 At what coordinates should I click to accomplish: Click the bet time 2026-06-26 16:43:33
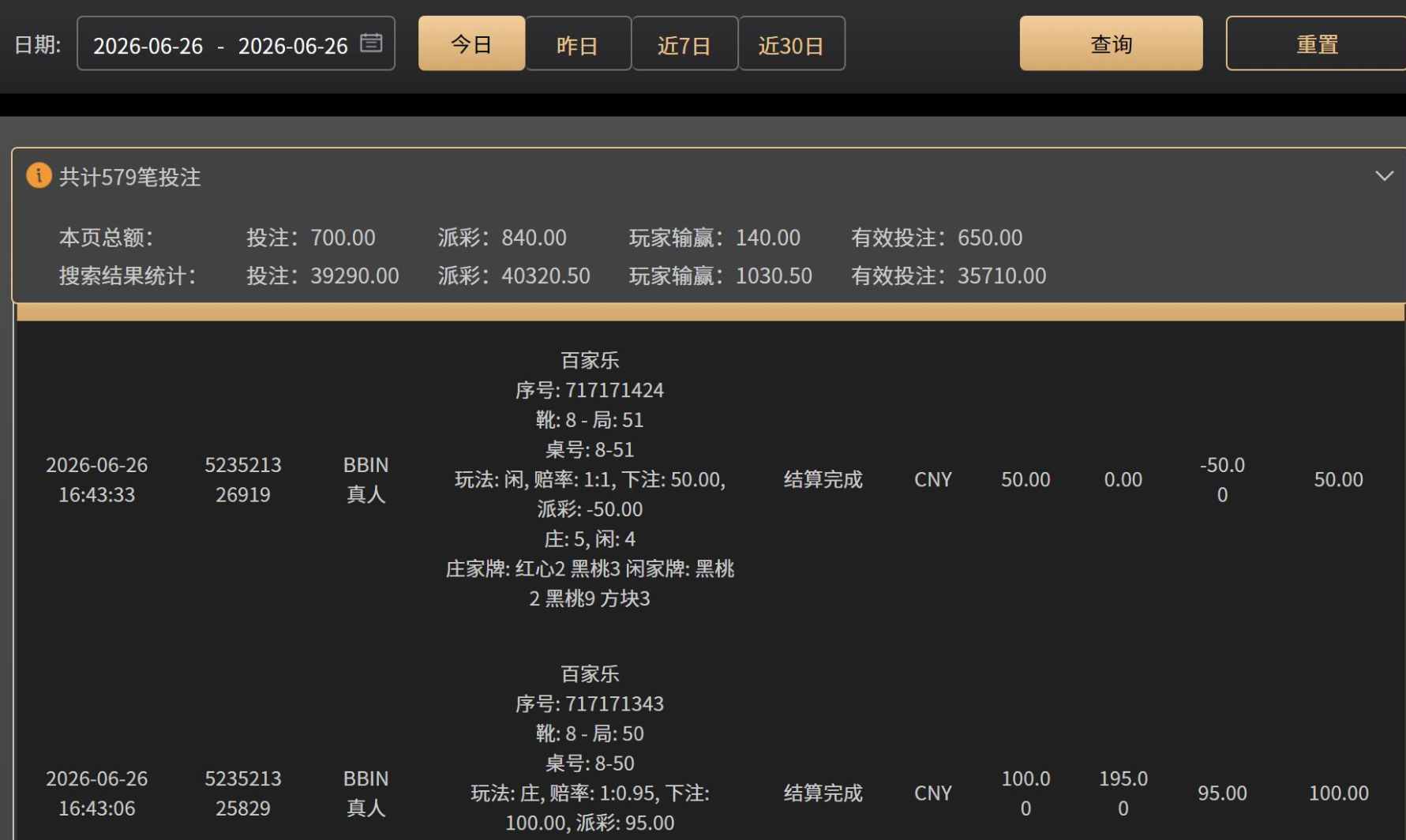pos(97,479)
